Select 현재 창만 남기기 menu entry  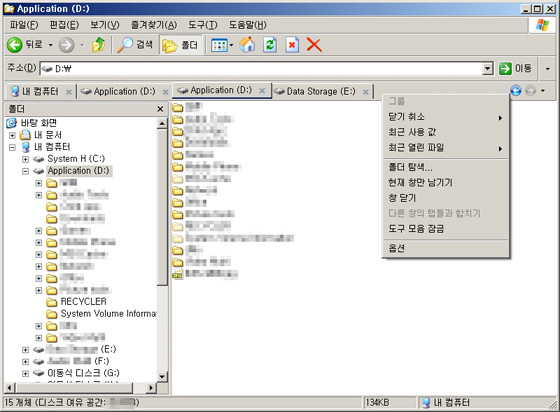pyautogui.click(x=445, y=182)
